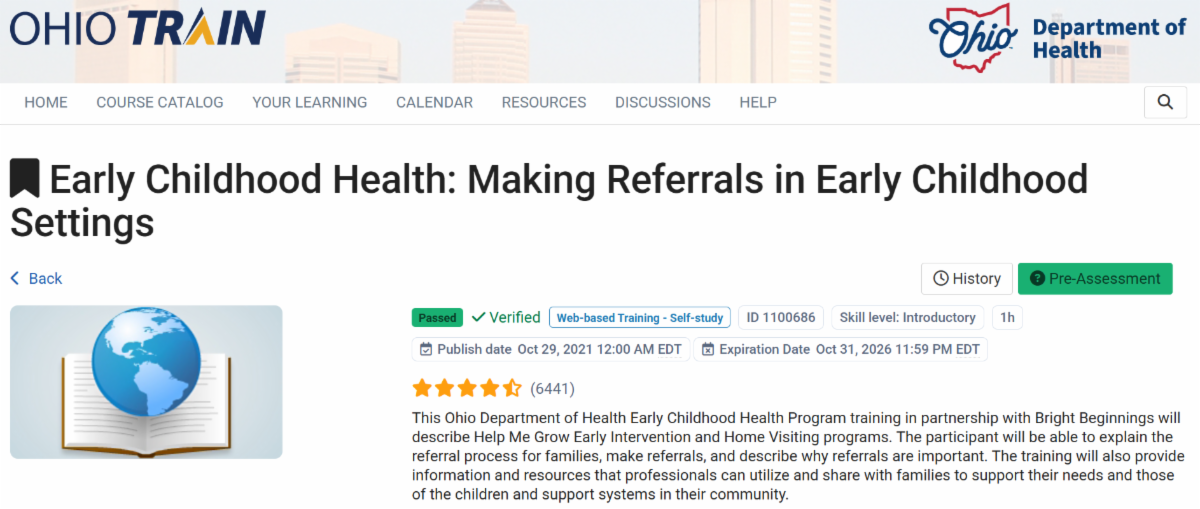Open the COURSE CATALOG menu
The height and width of the screenshot is (509, 1200).
(160, 102)
